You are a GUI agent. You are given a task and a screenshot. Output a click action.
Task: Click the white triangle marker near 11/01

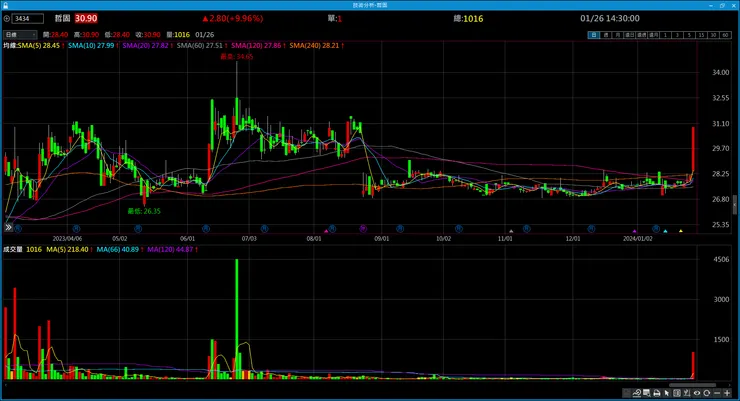tap(511, 231)
